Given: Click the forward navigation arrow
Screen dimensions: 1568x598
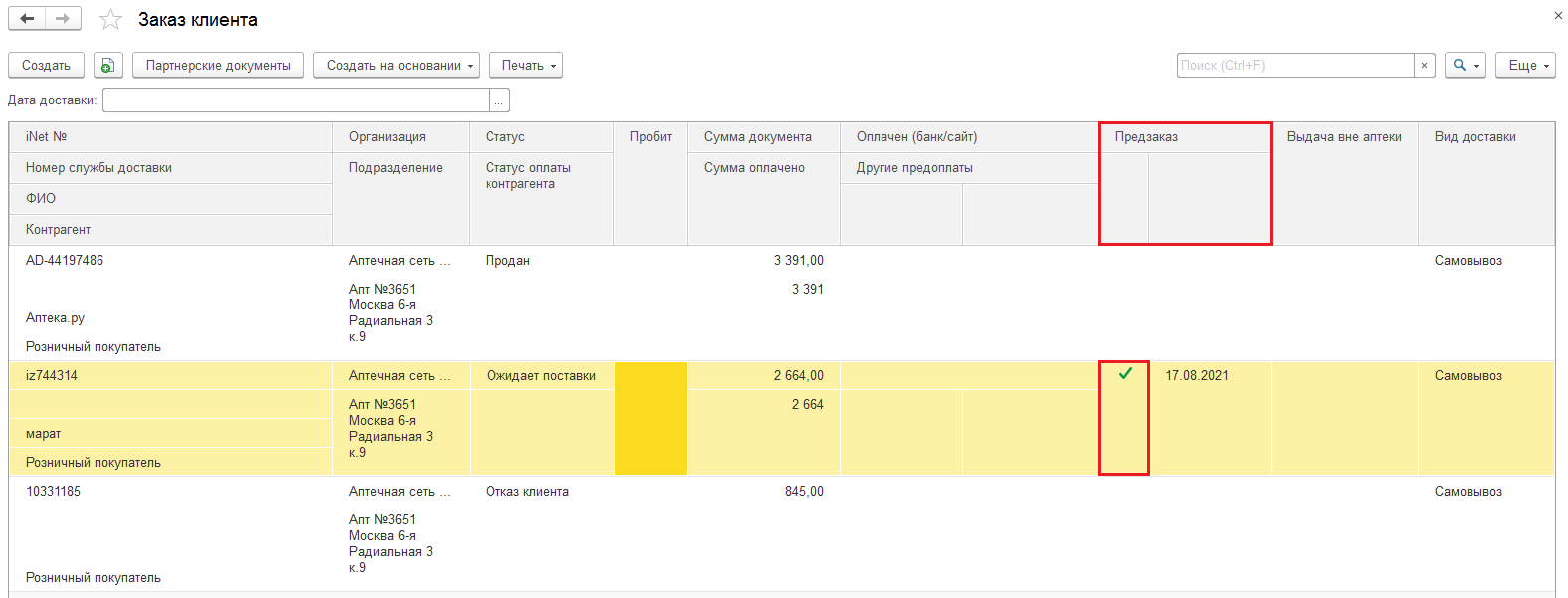Looking at the screenshot, I should point(63,19).
